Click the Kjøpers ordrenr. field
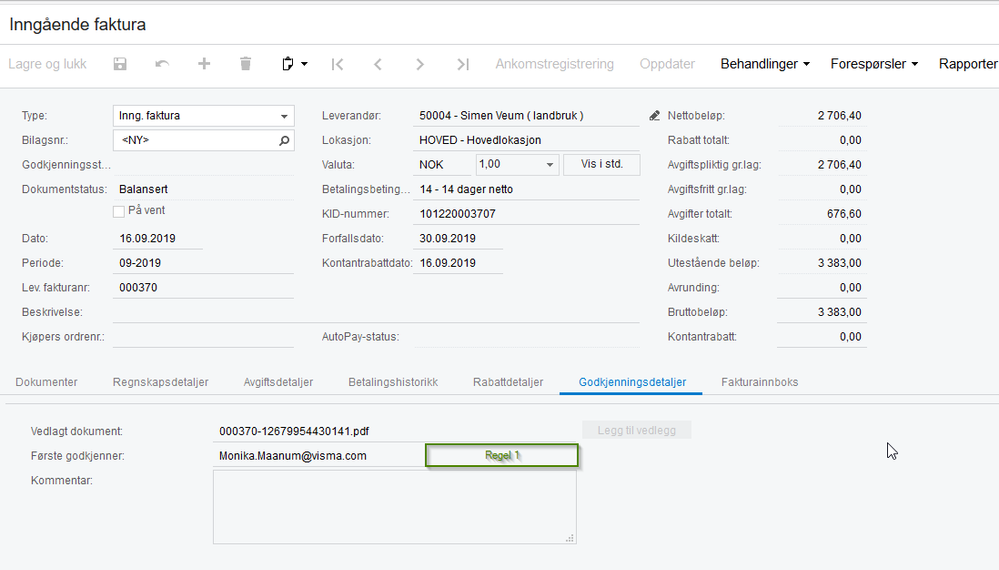The image size is (999, 570). [x=203, y=337]
